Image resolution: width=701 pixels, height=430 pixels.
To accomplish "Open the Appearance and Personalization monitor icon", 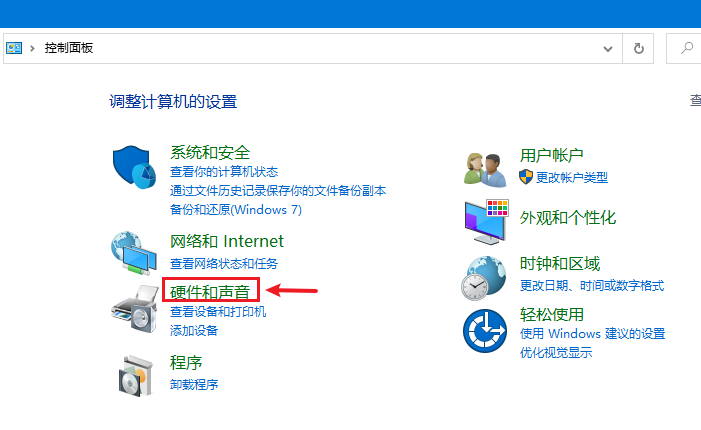I will click(x=486, y=222).
